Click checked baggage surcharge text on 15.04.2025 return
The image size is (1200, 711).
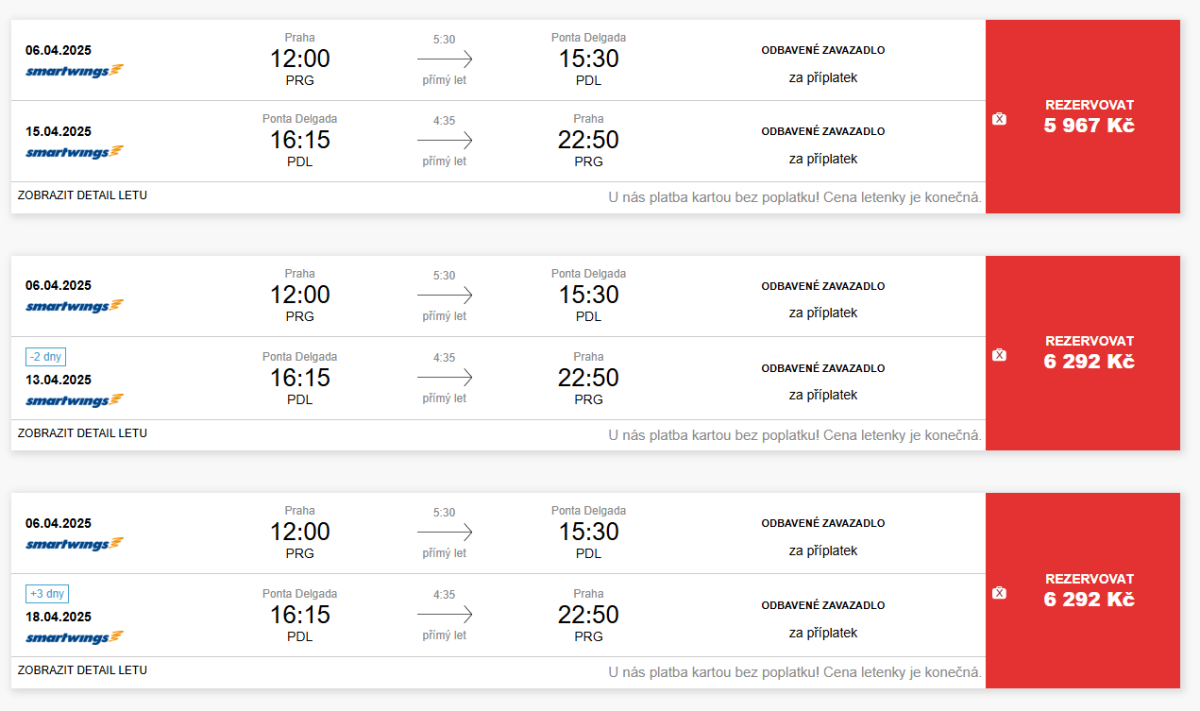[823, 159]
